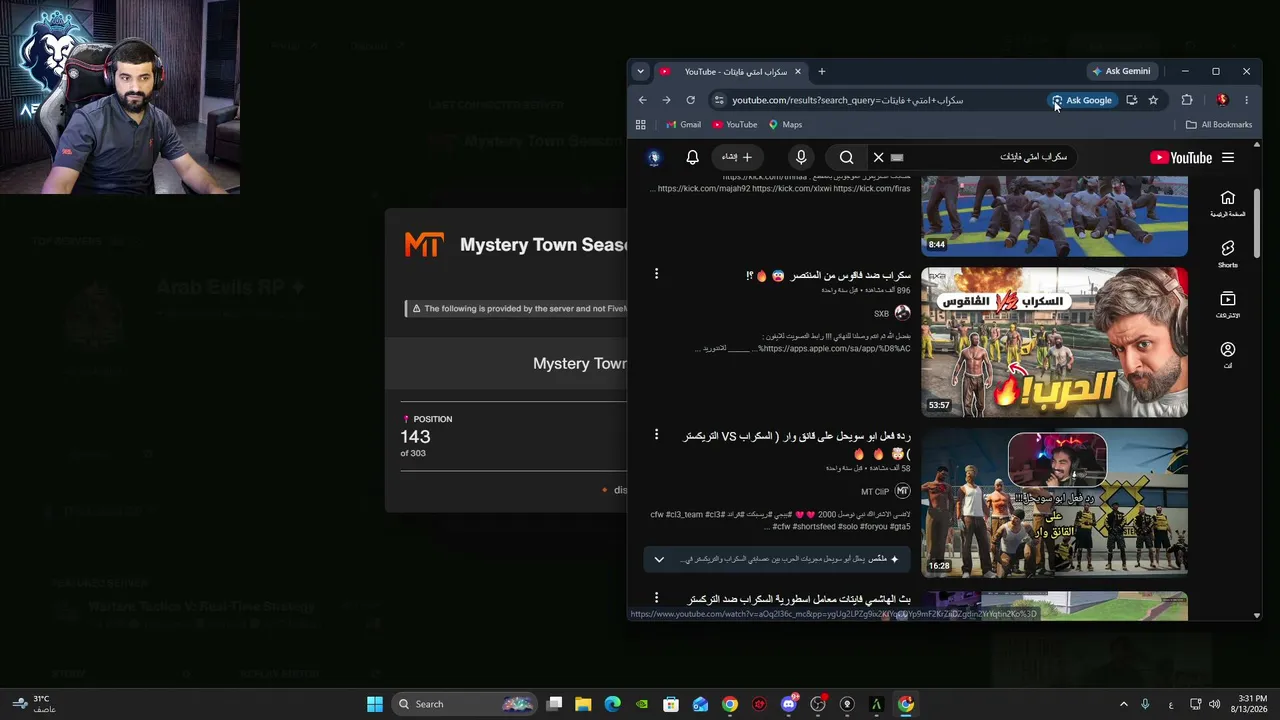The width and height of the screenshot is (1280, 720).
Task: Select the YouTube سكراب امني فايتات browser tab
Action: tap(730, 72)
